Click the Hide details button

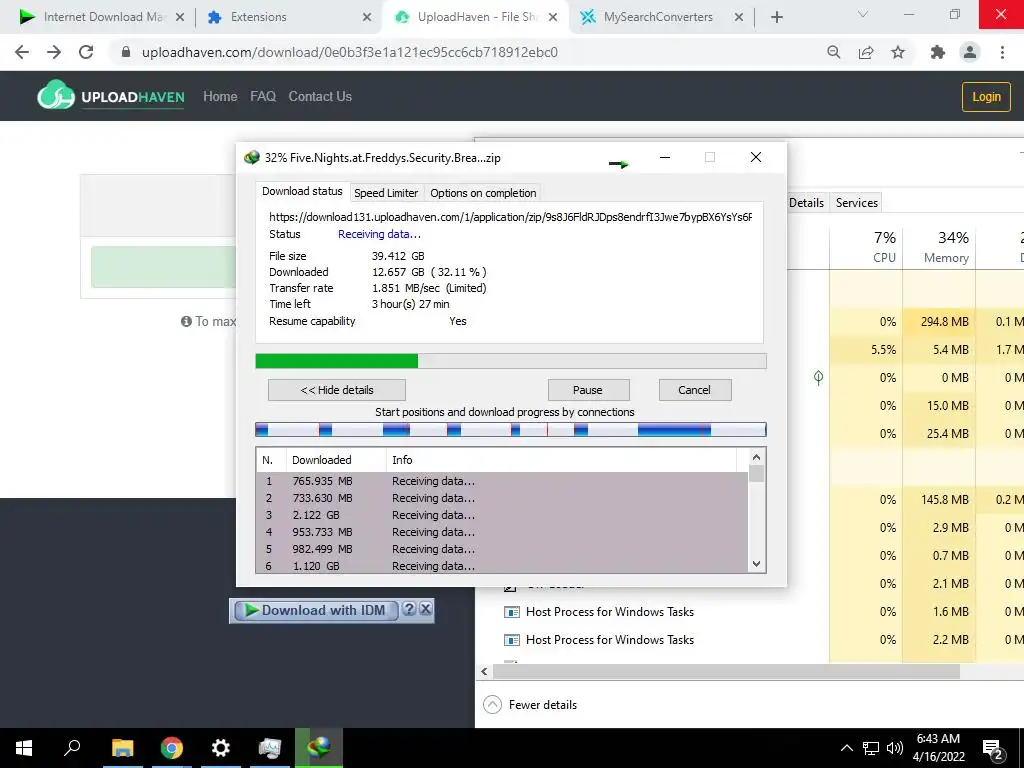click(337, 390)
